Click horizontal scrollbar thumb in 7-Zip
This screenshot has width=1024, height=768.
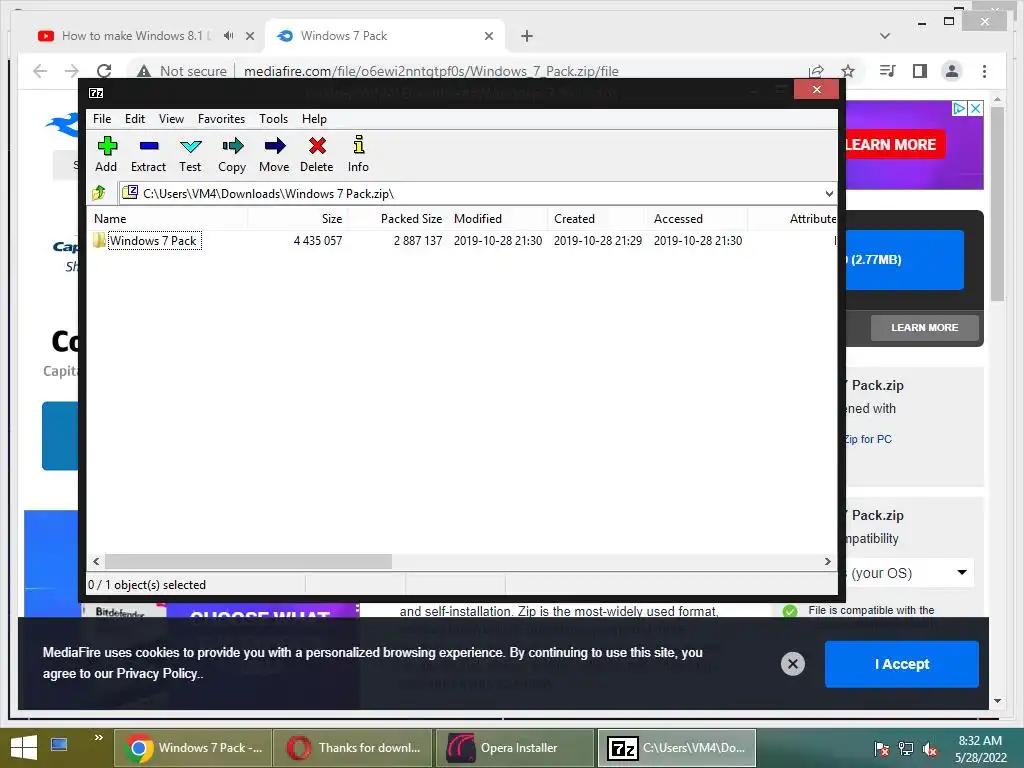[x=248, y=562]
